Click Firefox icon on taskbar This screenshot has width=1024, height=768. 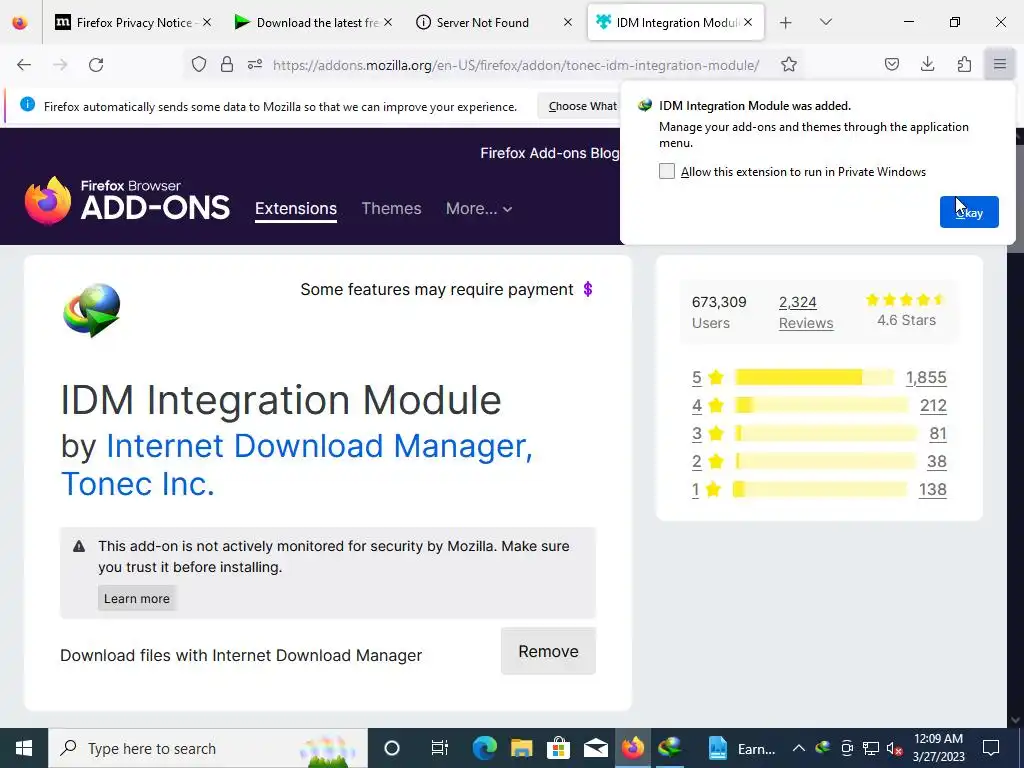pos(632,748)
